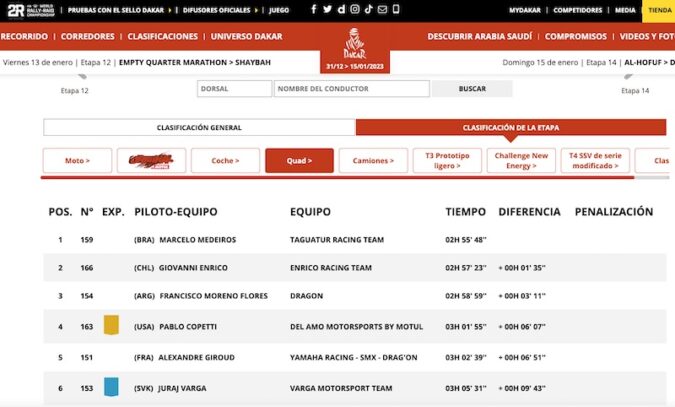Open Universo Dakar menu

point(246,37)
